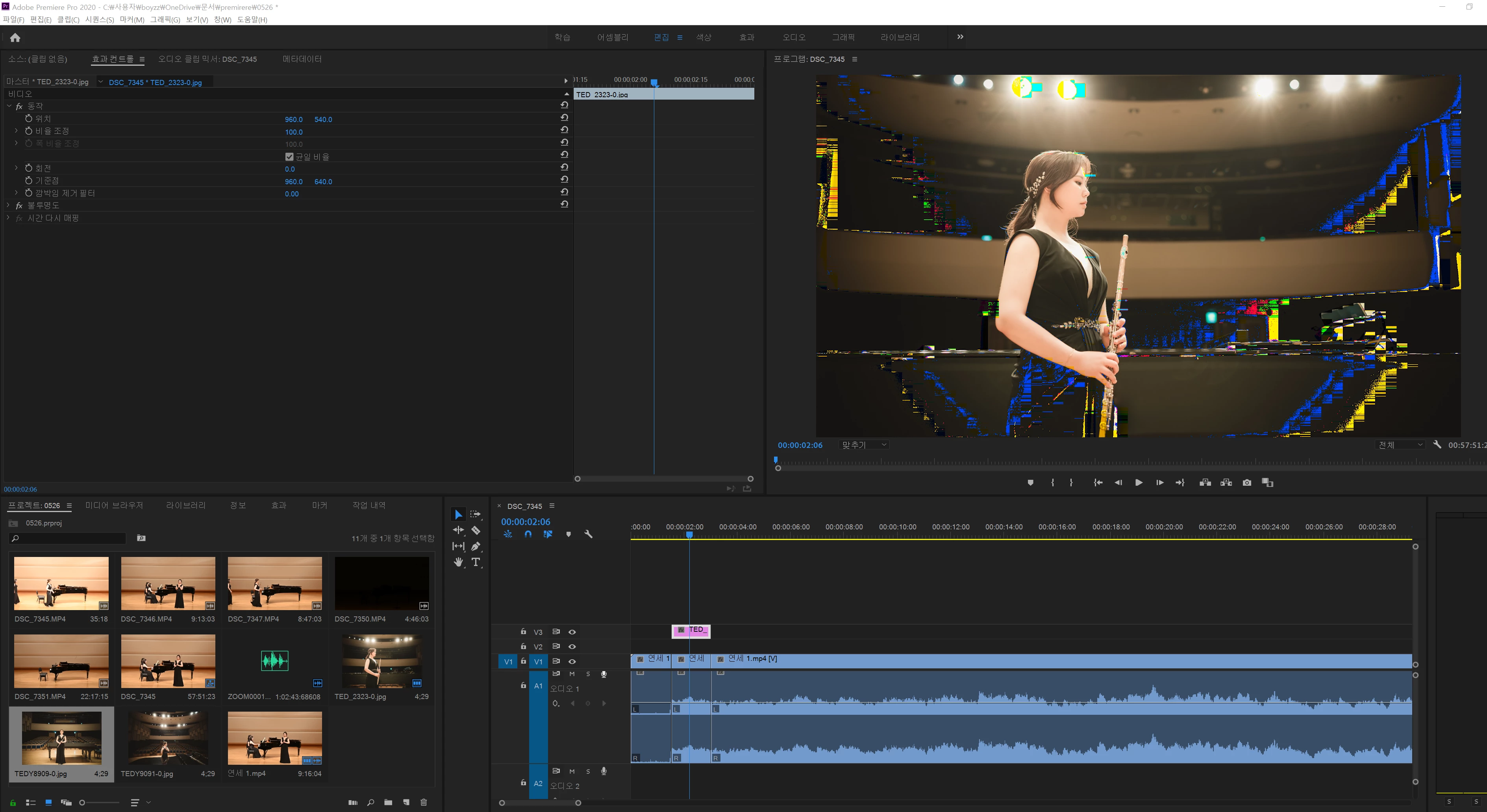
Task: Click the Export Frame camera icon
Action: (x=1247, y=483)
